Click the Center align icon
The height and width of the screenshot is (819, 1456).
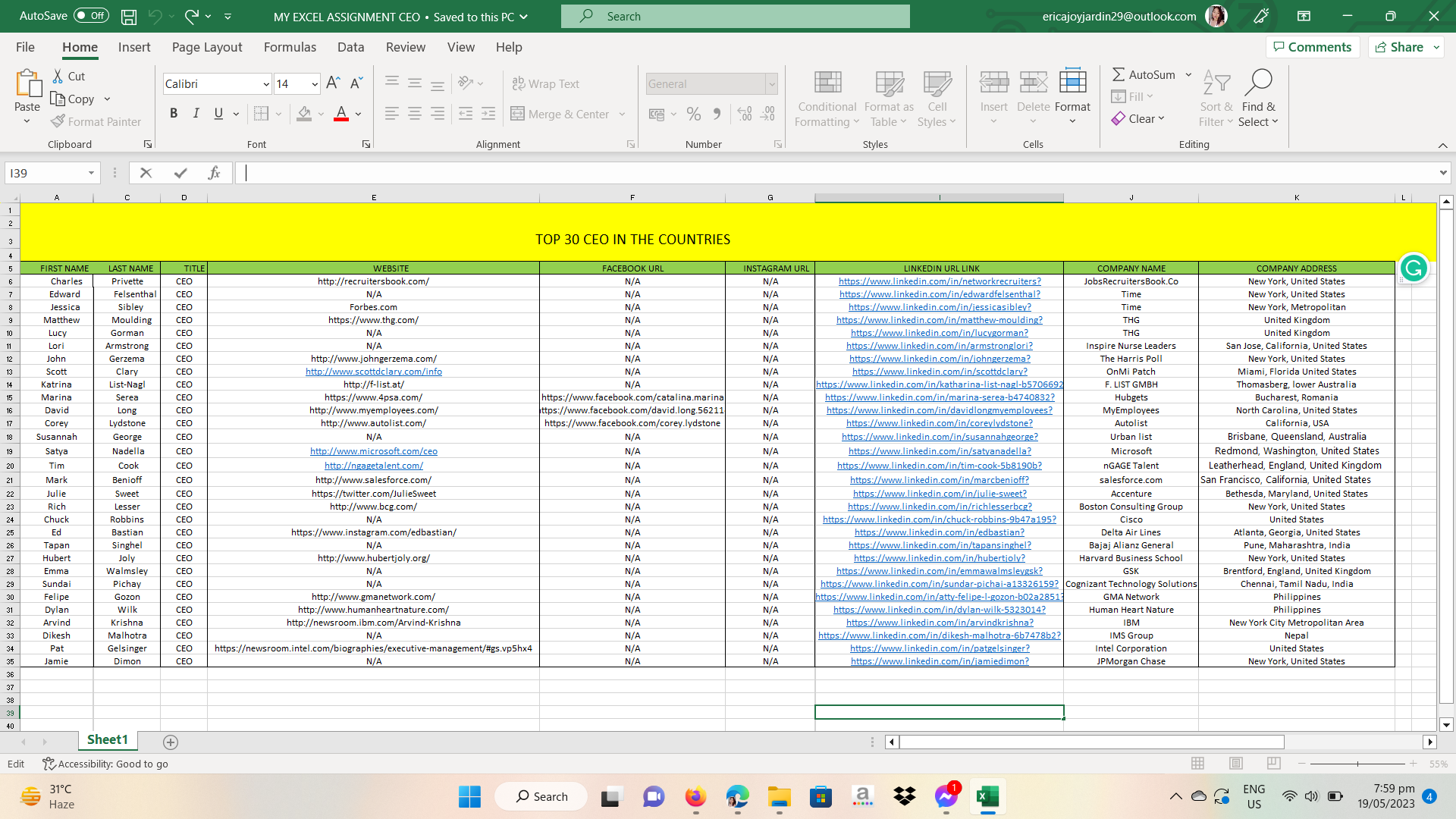coord(415,114)
